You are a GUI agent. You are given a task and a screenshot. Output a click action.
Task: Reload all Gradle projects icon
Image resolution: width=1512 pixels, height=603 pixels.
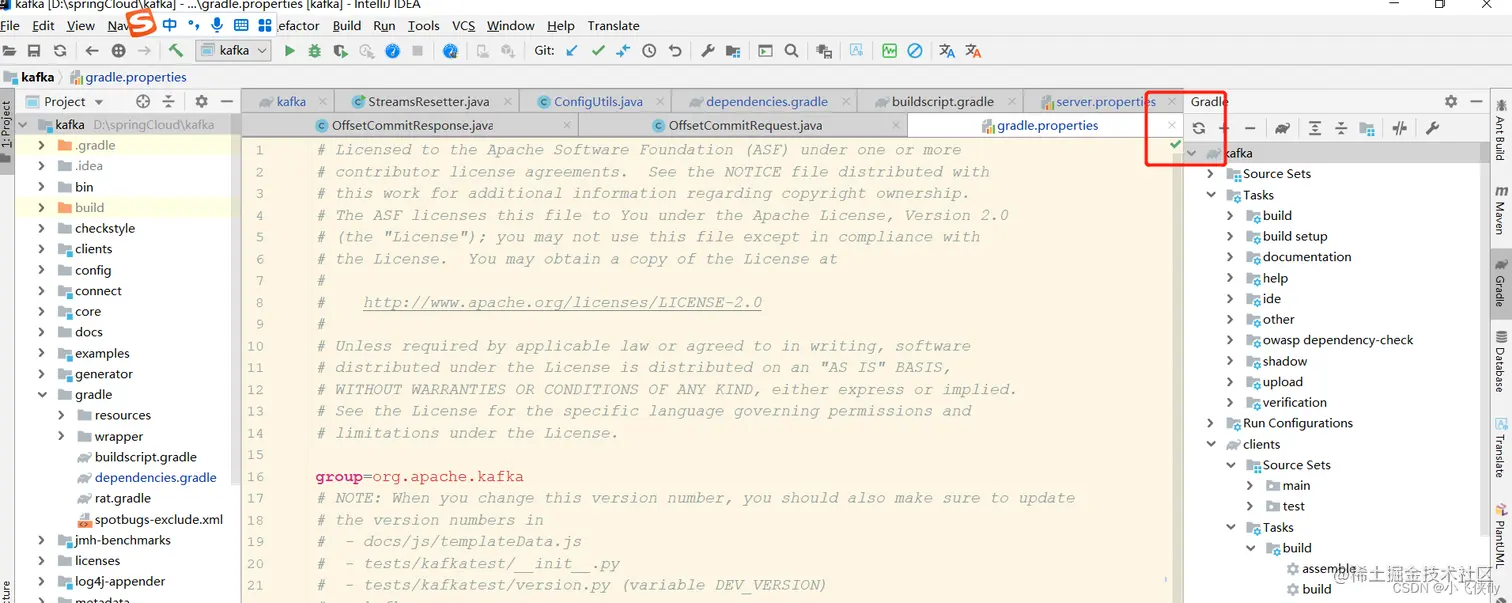(1198, 128)
